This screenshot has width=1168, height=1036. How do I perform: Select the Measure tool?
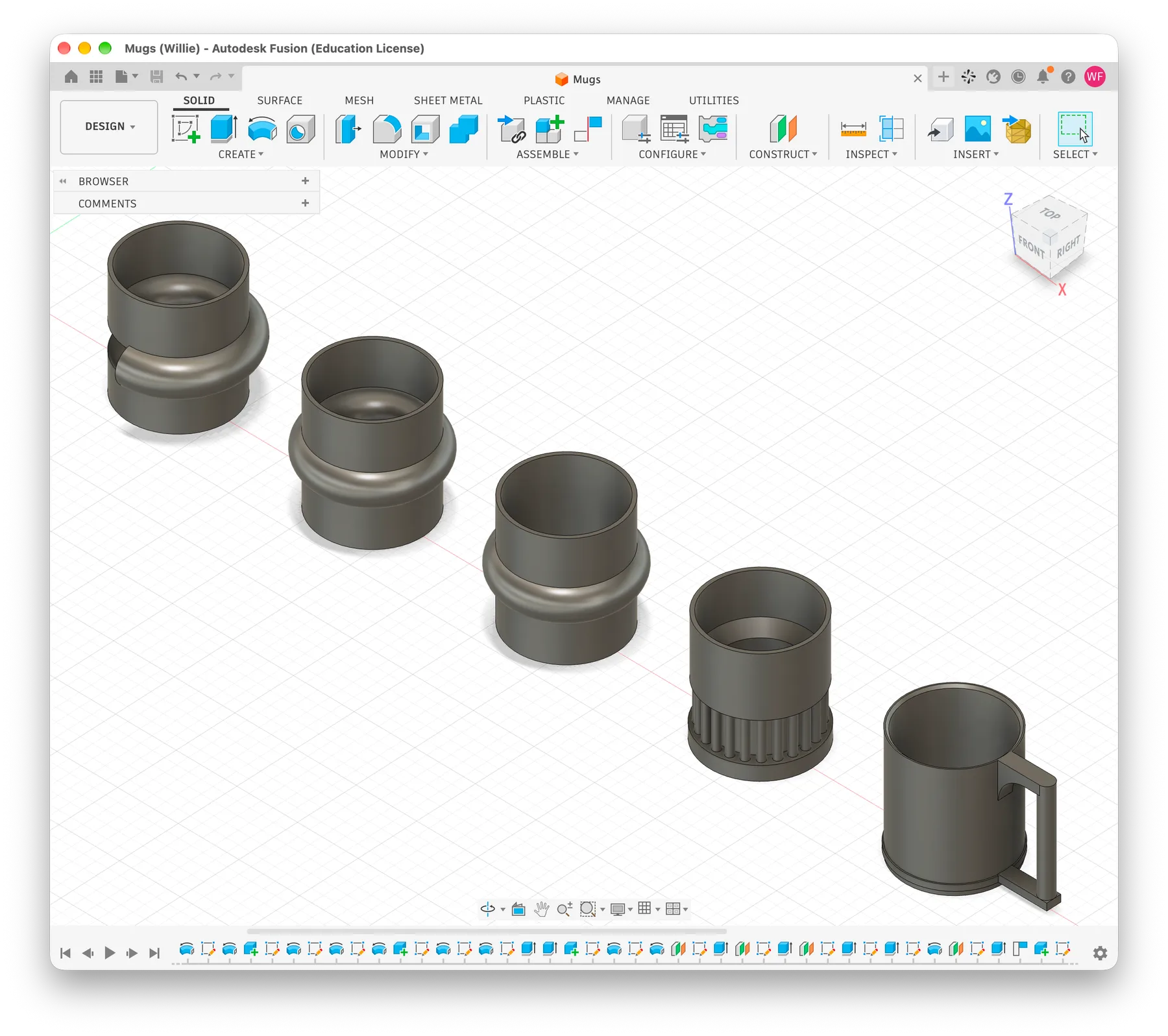click(853, 128)
